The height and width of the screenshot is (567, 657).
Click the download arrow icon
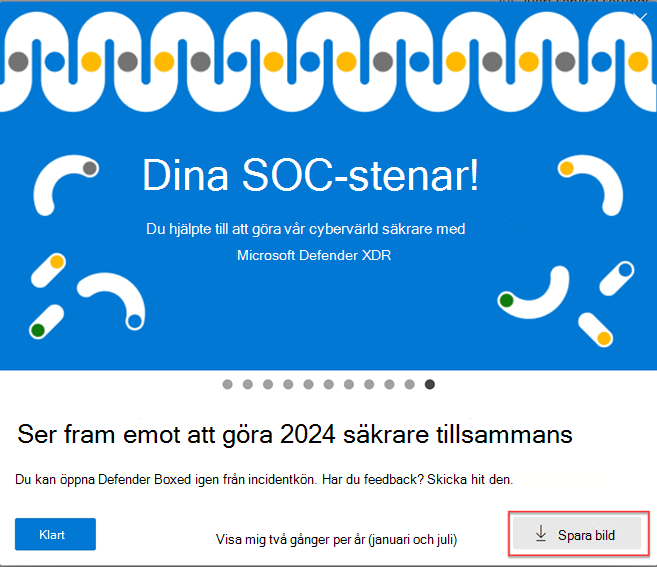[x=541, y=534]
